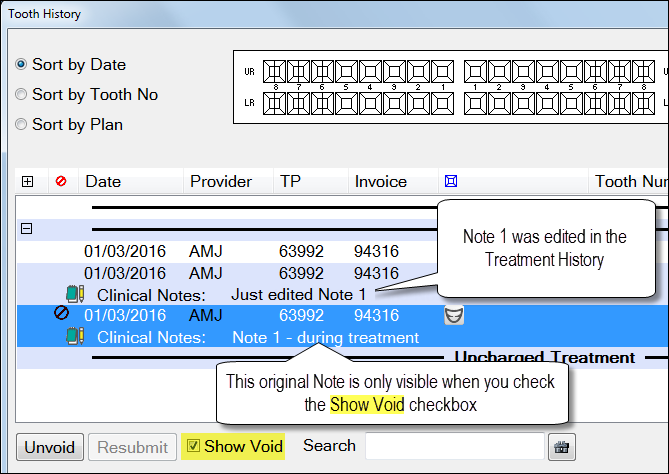
Task: Select 01/03/2016 row above 'Just edited Note 1'
Action: click(x=125, y=273)
